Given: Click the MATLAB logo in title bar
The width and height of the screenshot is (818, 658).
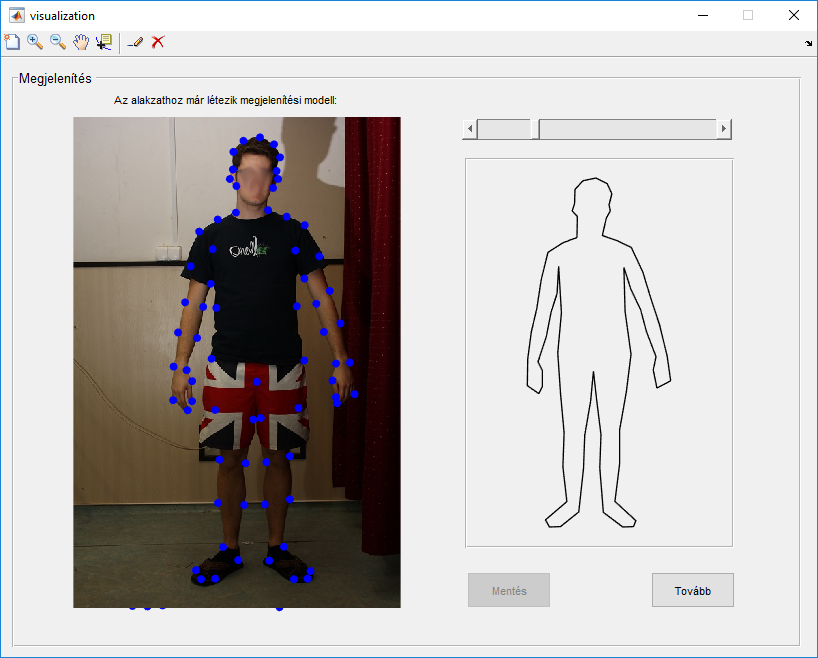Looking at the screenshot, I should point(16,15).
